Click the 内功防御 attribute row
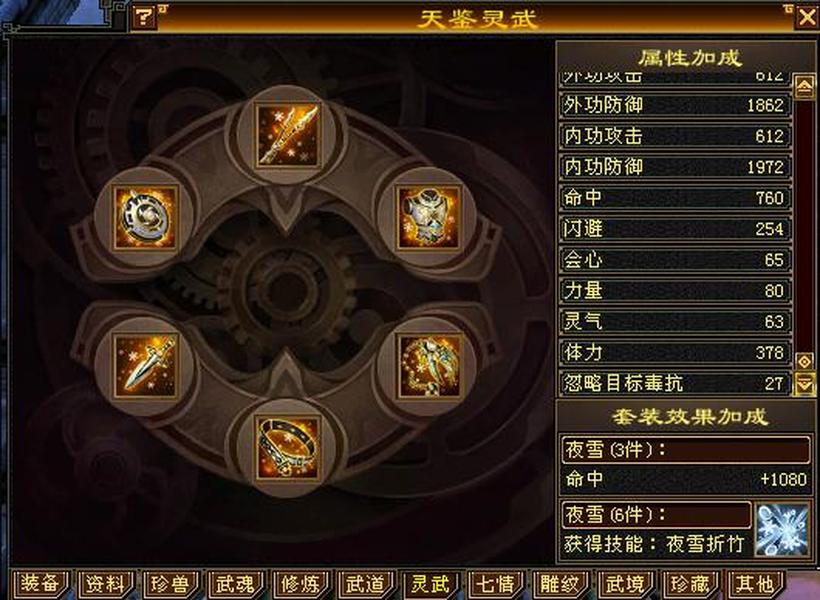 tap(675, 167)
